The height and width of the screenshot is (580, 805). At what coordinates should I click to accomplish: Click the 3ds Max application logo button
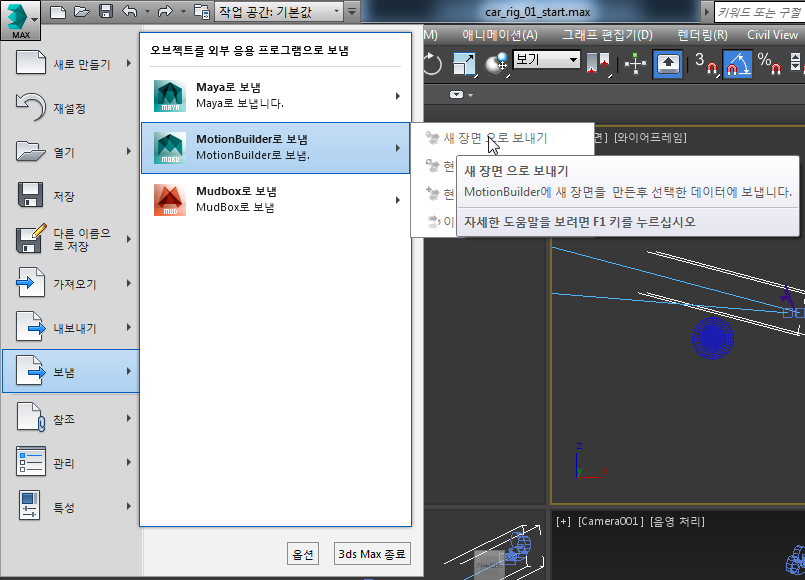click(21, 20)
